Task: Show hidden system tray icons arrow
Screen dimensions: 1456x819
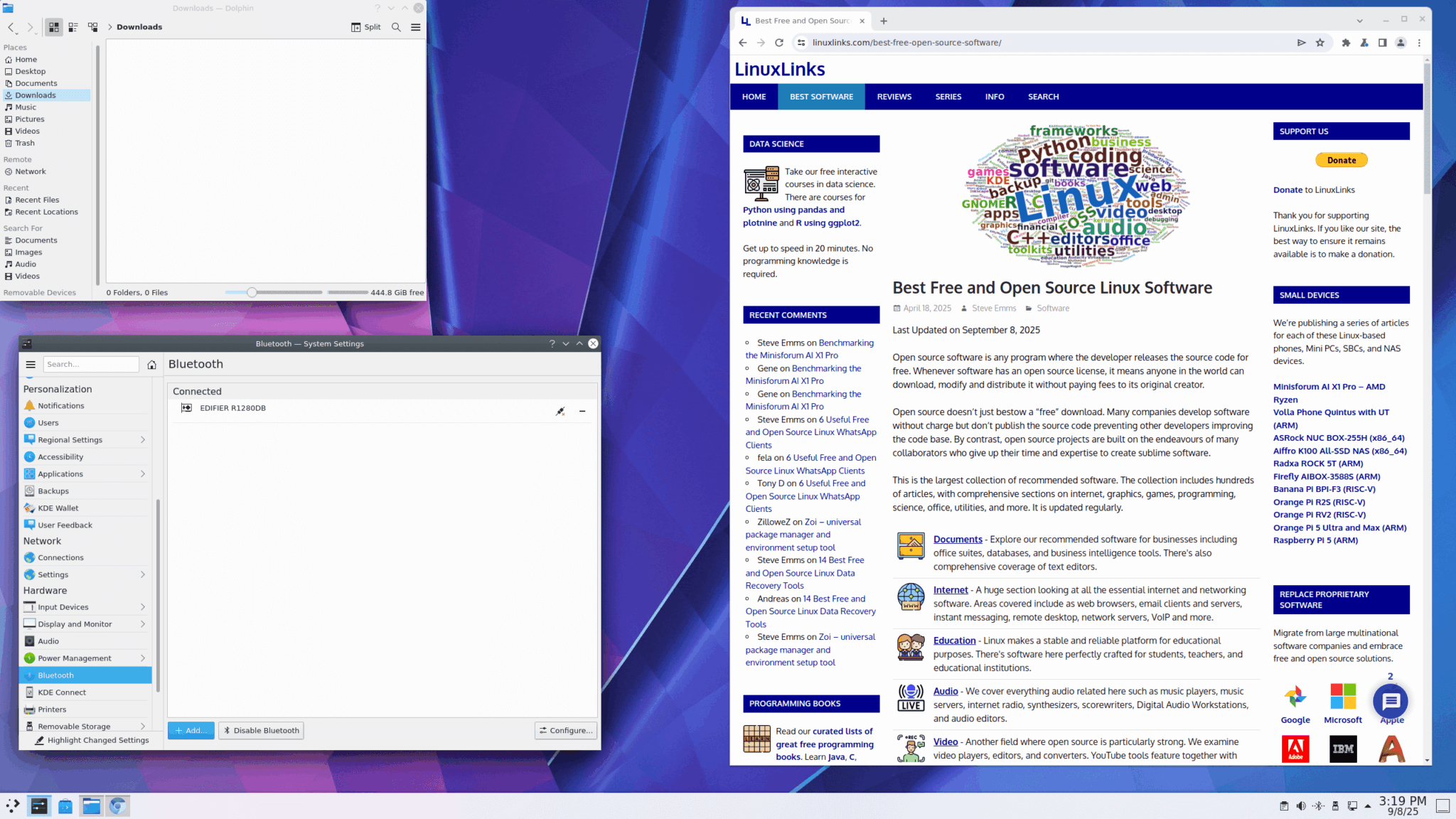Action: (x=1368, y=805)
